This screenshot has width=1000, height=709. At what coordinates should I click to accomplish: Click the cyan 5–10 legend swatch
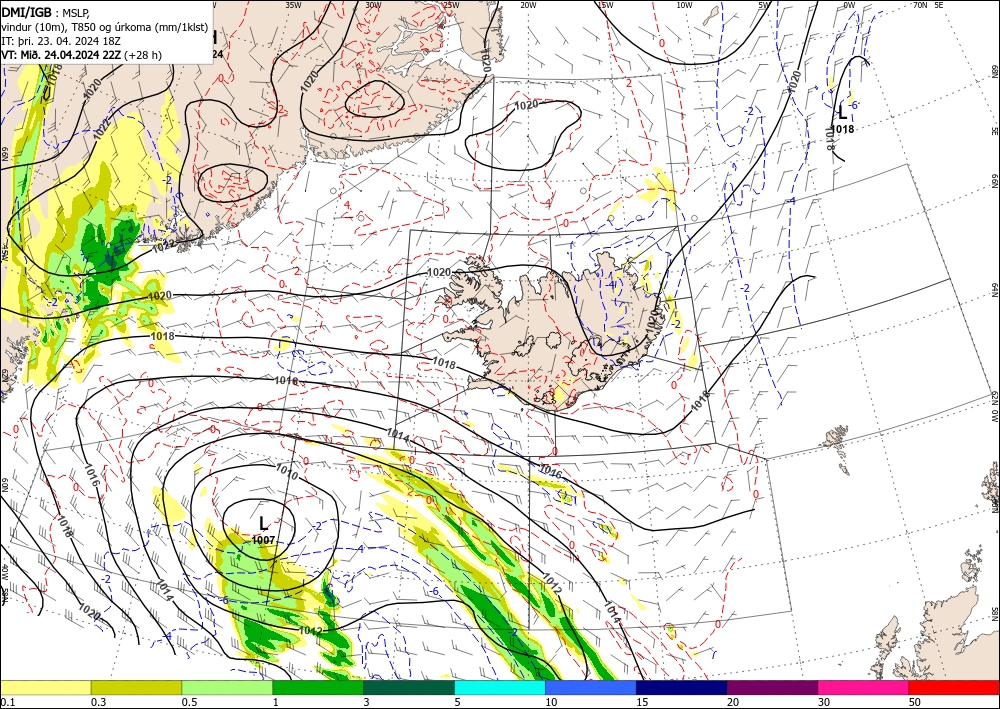(x=500, y=687)
